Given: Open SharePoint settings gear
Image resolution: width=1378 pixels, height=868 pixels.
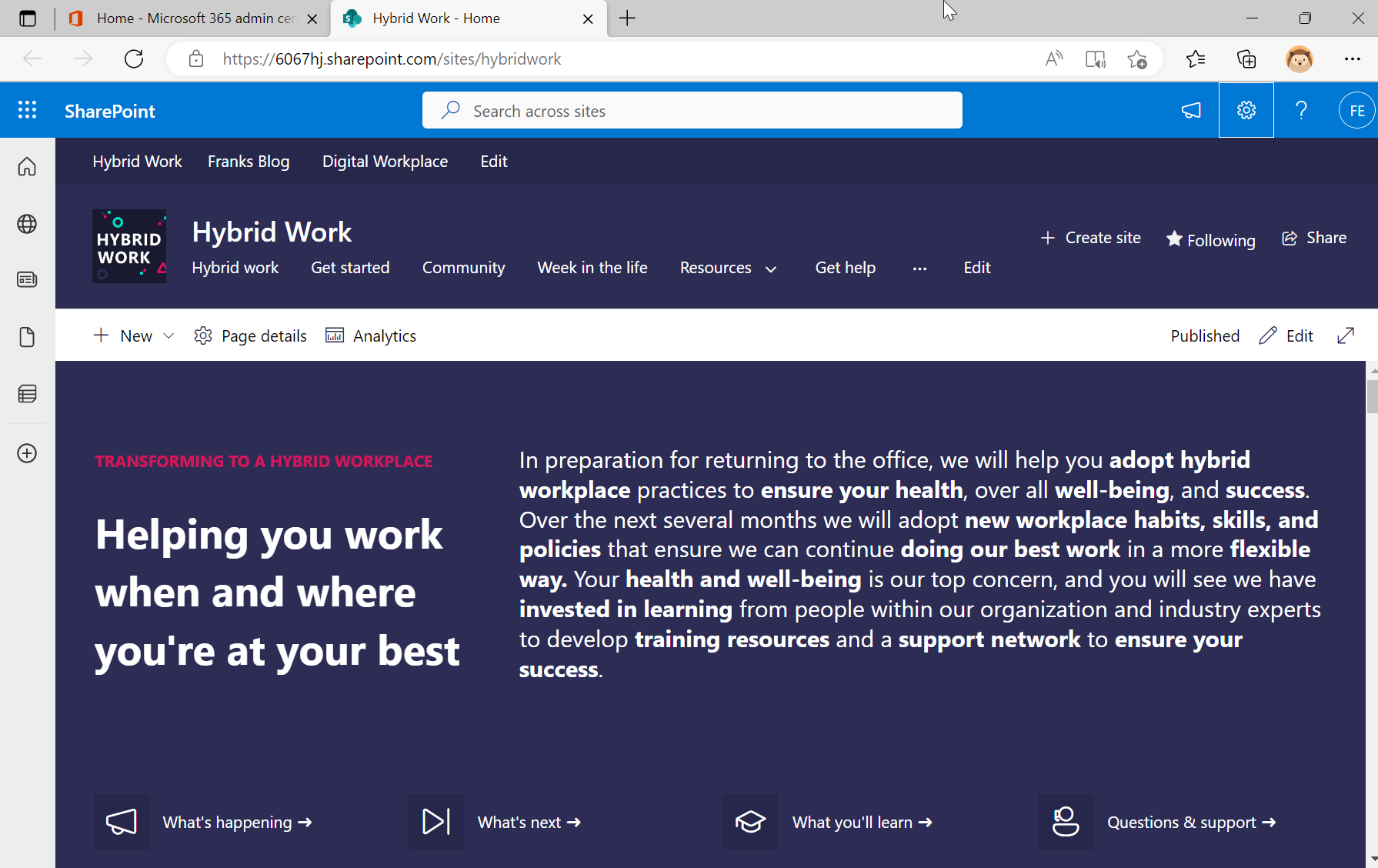Looking at the screenshot, I should click(x=1246, y=109).
